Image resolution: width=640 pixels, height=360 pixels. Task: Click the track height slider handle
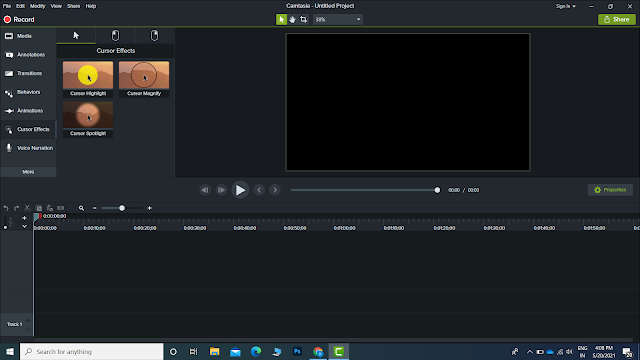click(5, 227)
